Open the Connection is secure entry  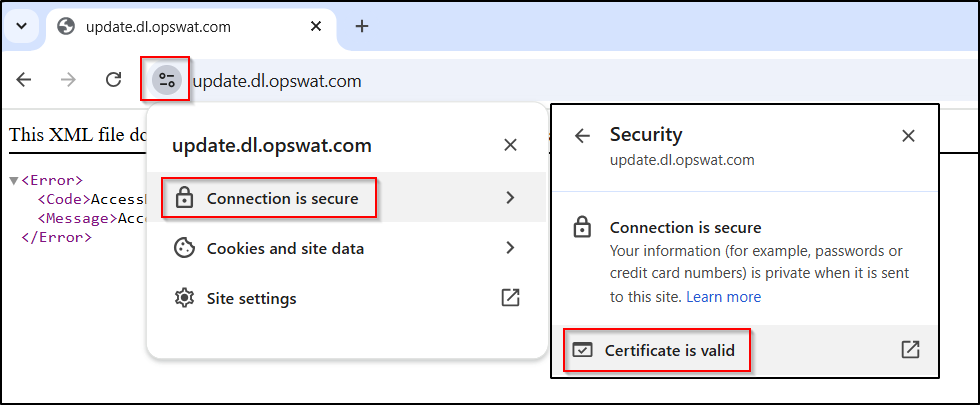pyautogui.click(x=347, y=198)
